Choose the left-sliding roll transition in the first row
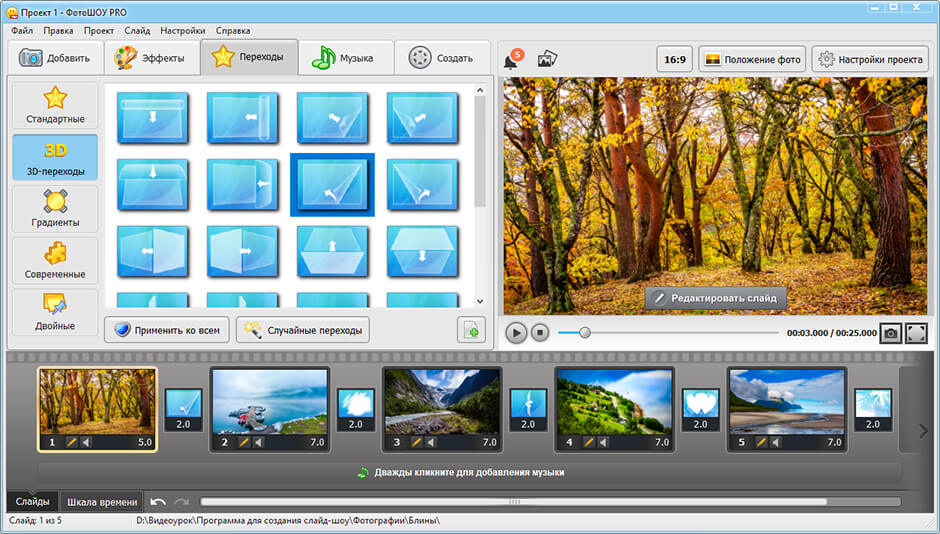 242,117
